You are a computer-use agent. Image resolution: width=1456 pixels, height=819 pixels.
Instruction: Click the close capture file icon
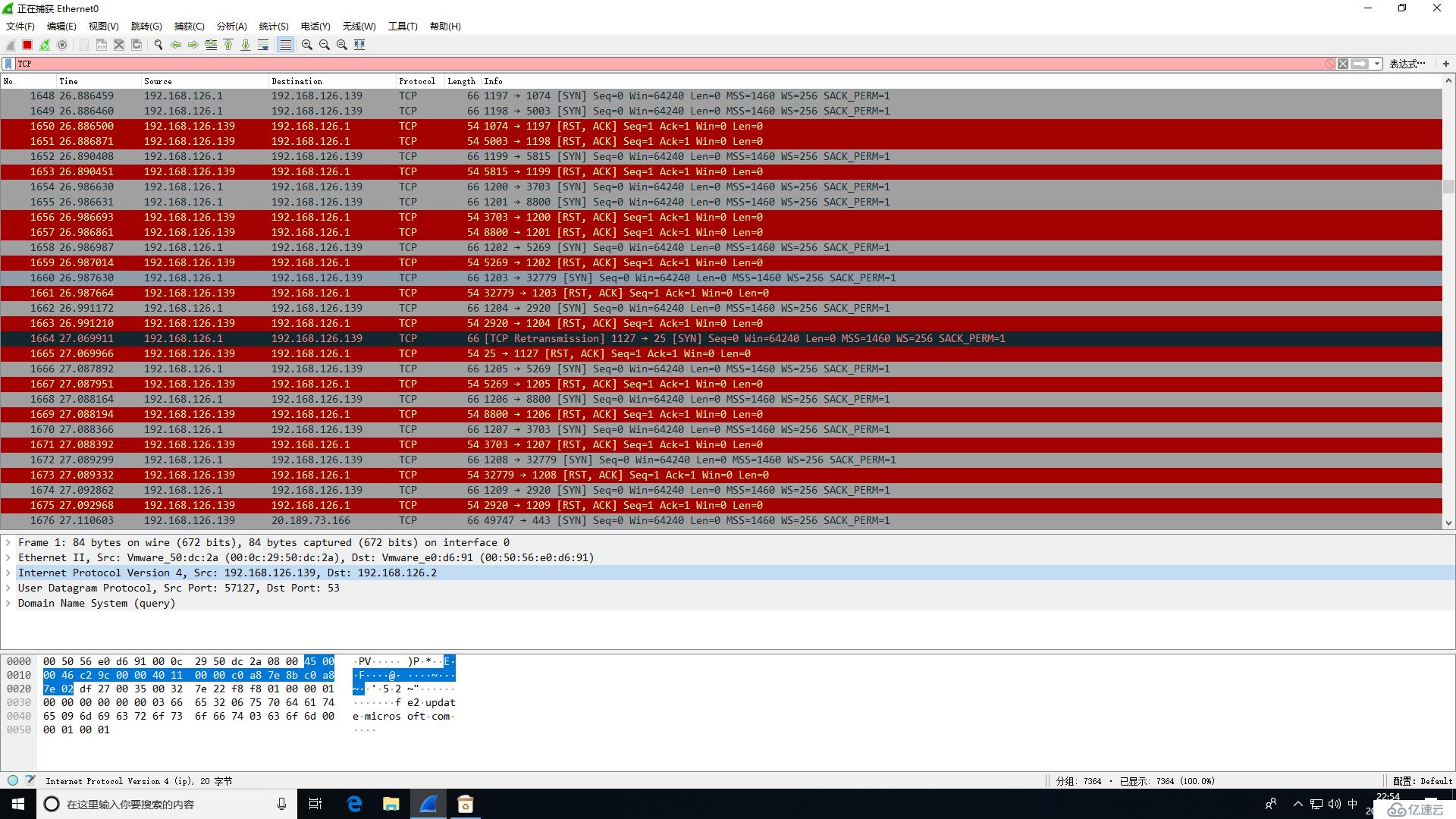point(119,45)
